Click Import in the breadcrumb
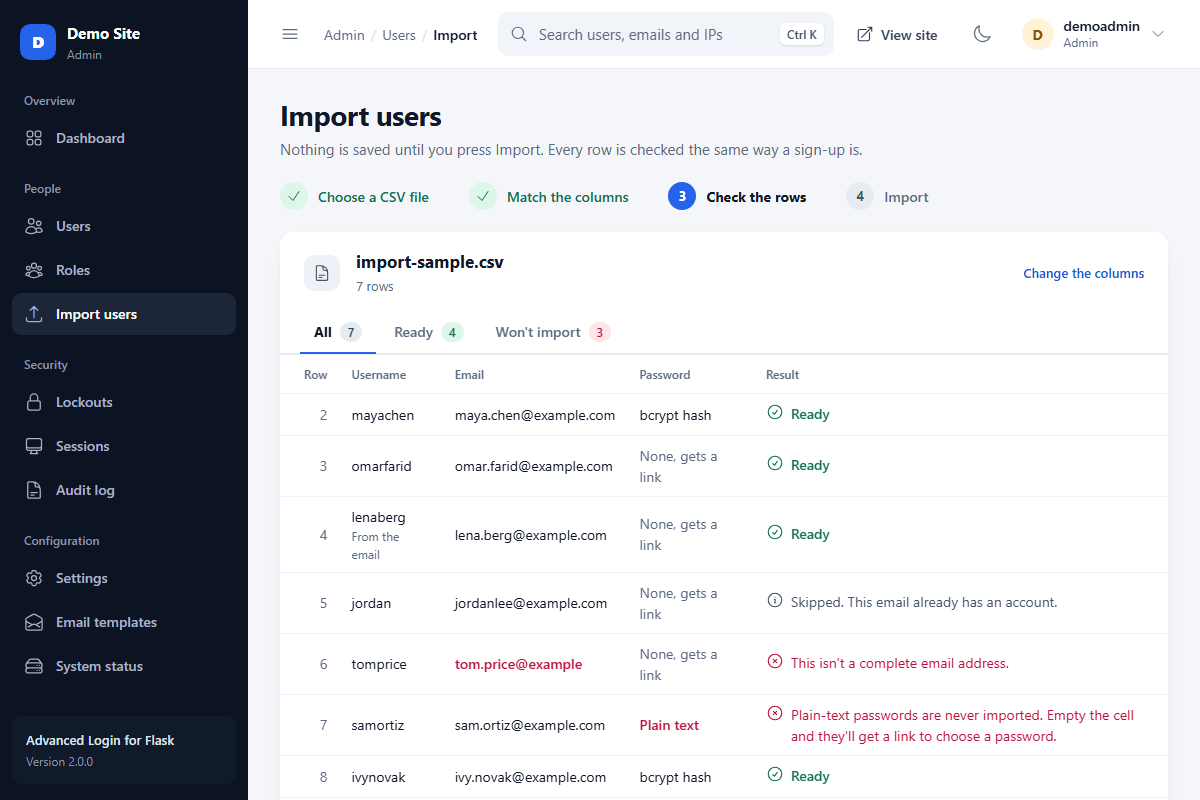The image size is (1200, 800). [455, 35]
